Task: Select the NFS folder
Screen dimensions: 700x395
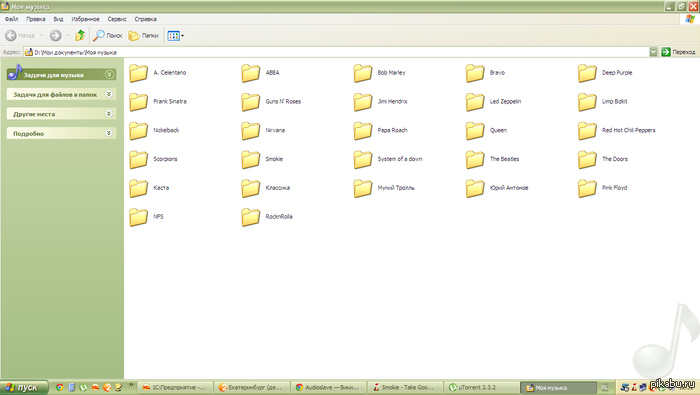Action: (146, 217)
